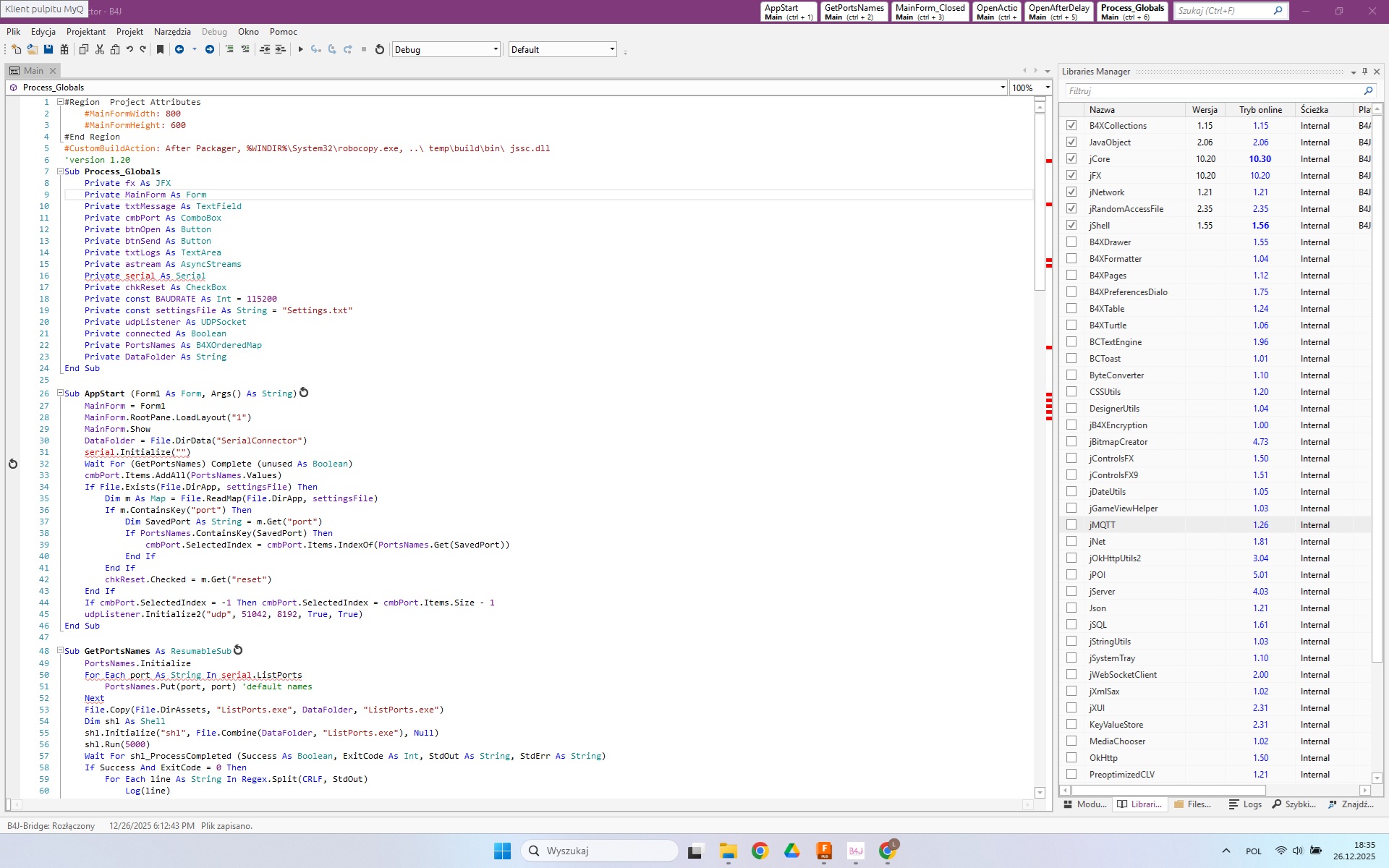1389x868 pixels.
Task: Navigate backward with blue arrow icon
Action: click(179, 49)
